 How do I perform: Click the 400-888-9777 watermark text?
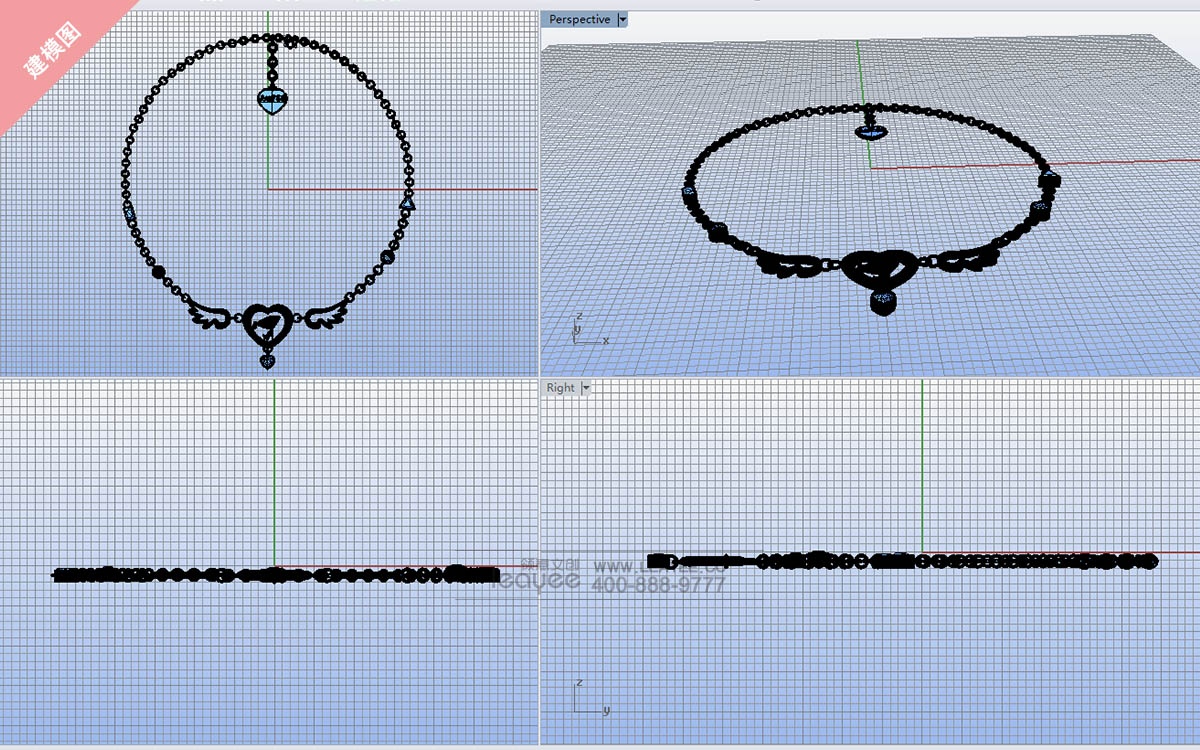658,585
